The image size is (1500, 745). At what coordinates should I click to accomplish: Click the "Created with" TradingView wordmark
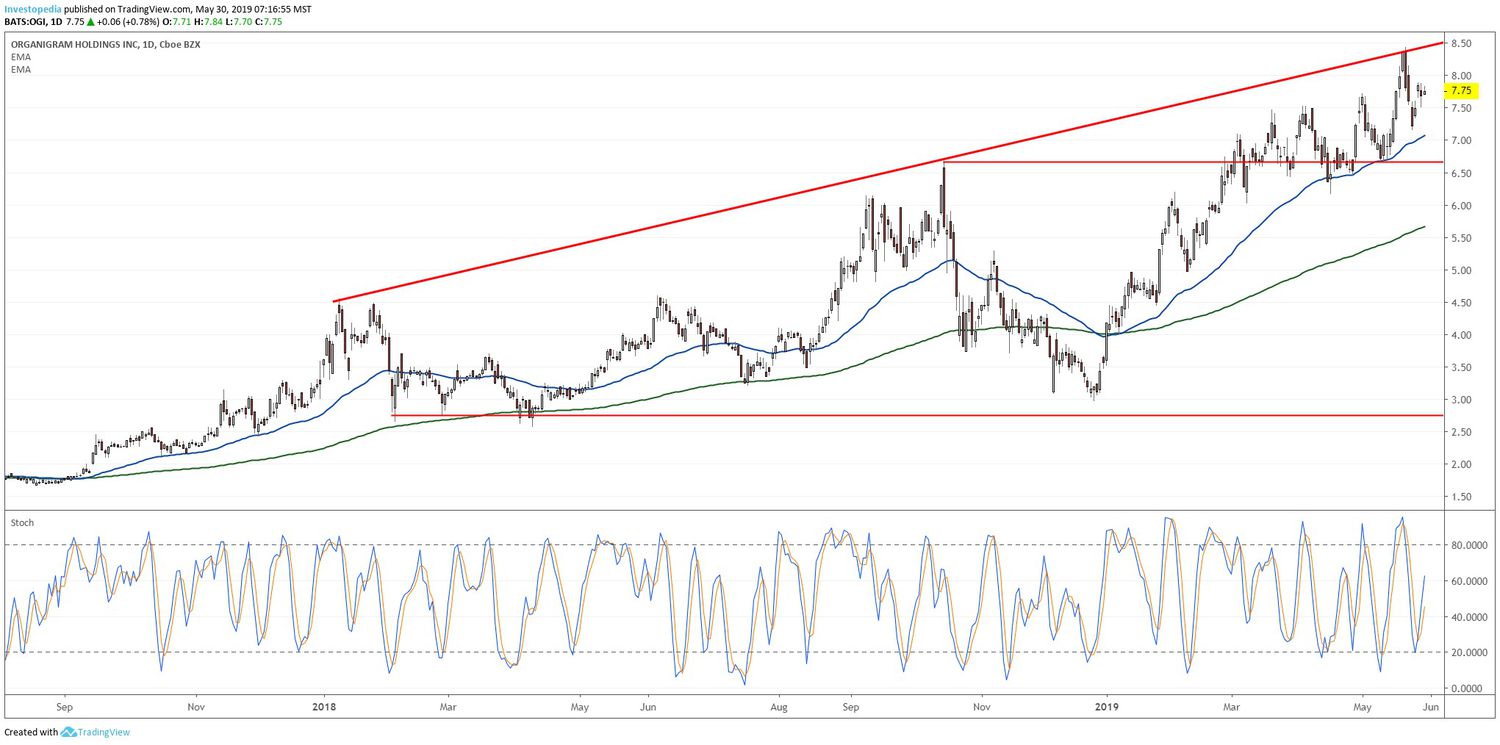coord(104,732)
